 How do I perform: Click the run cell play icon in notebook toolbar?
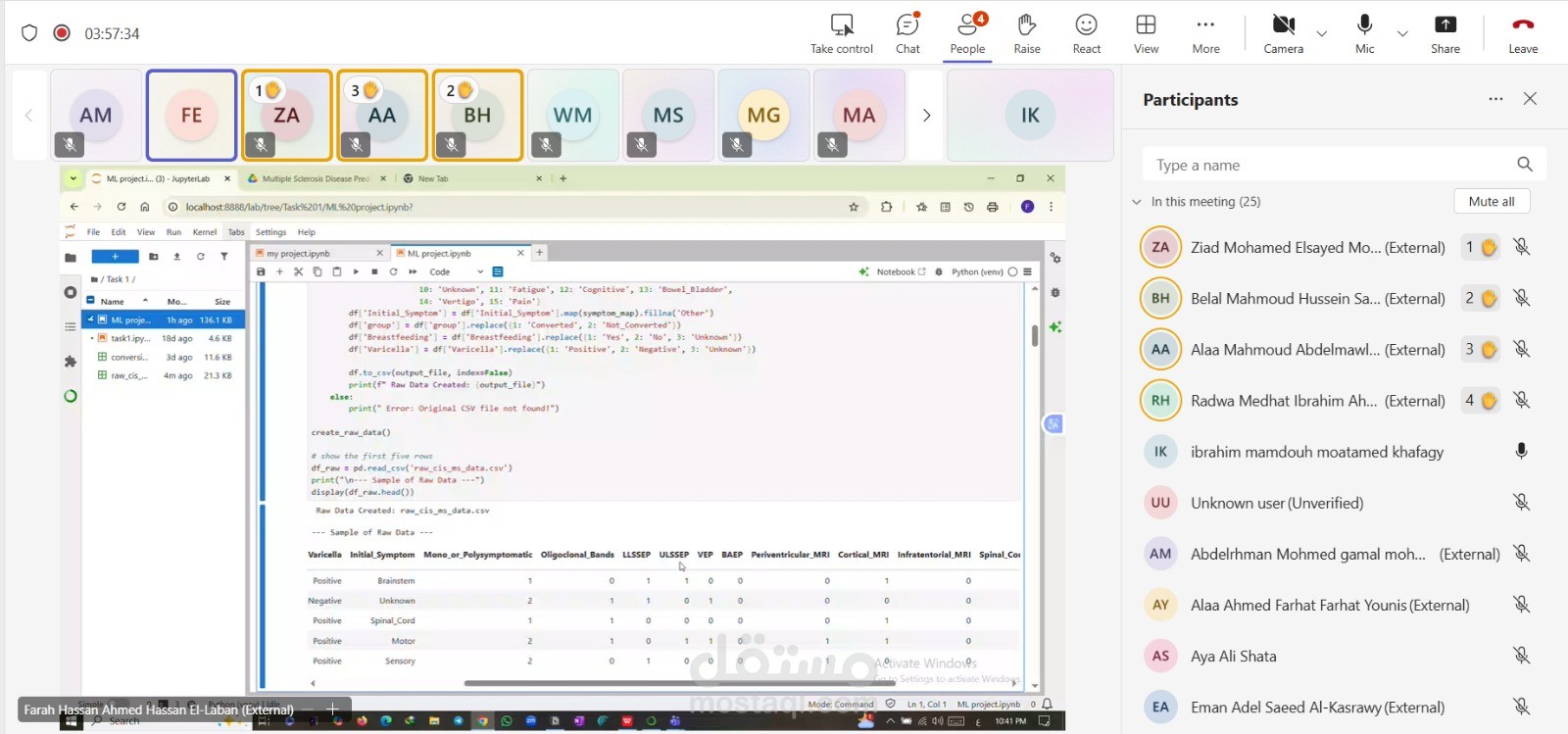pyautogui.click(x=356, y=271)
